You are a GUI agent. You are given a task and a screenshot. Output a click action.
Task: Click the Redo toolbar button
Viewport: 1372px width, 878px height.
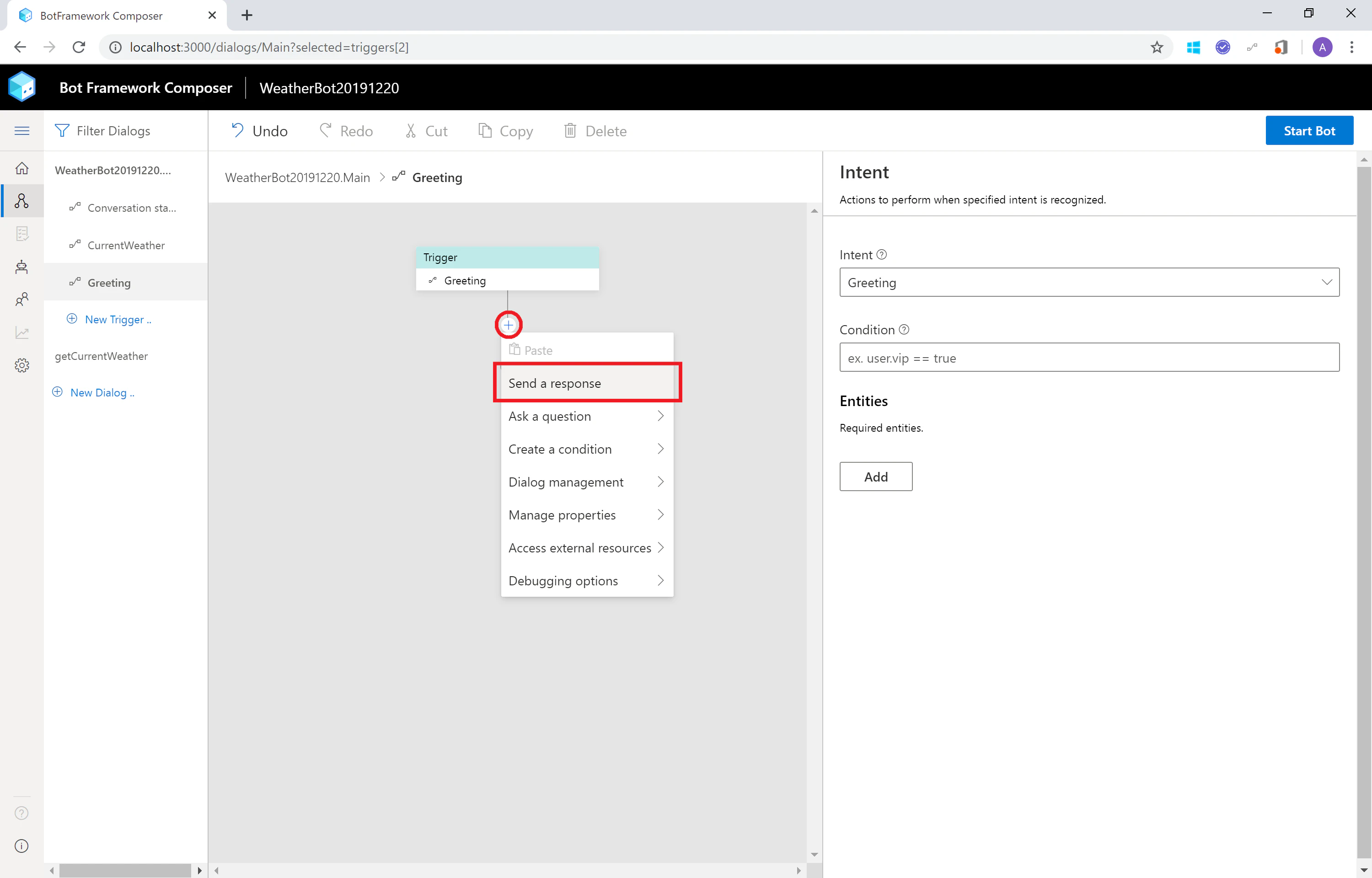tap(346, 131)
